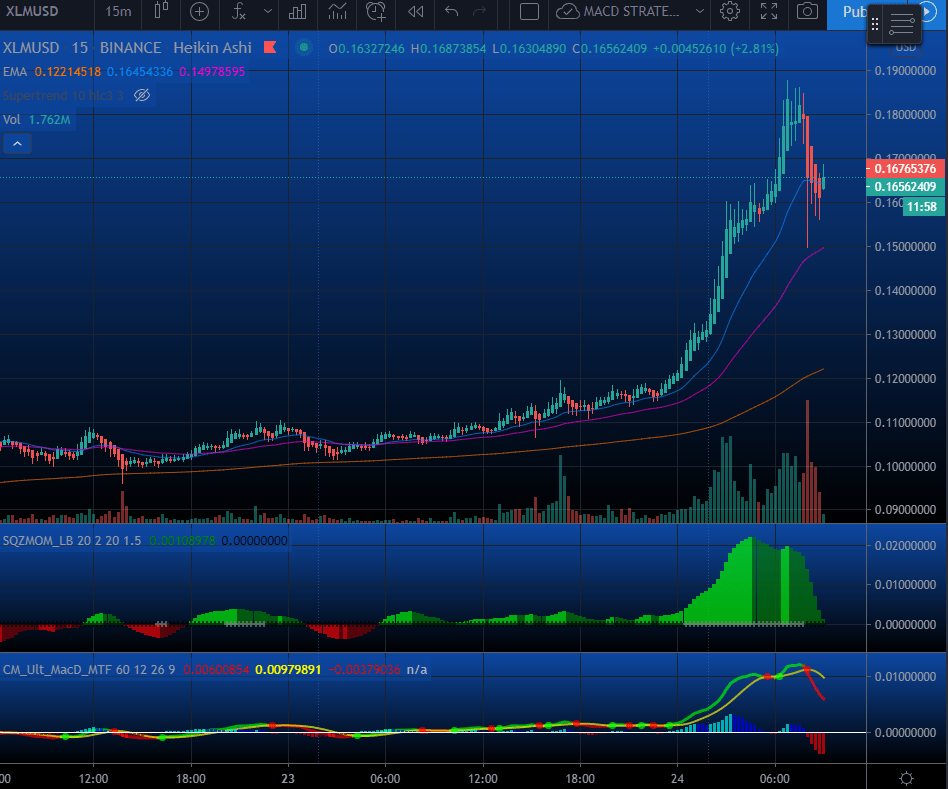Click the blue EMA value 0.16454336
This screenshot has height=789, width=948.
click(x=140, y=71)
